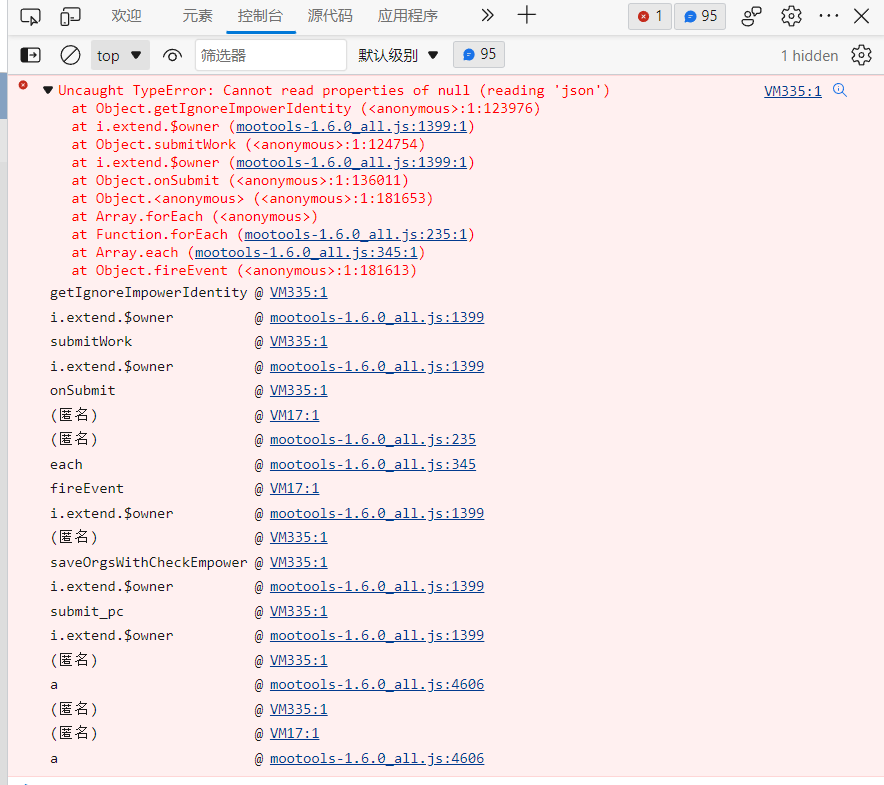Switch to the 元素 tab

point(197,16)
